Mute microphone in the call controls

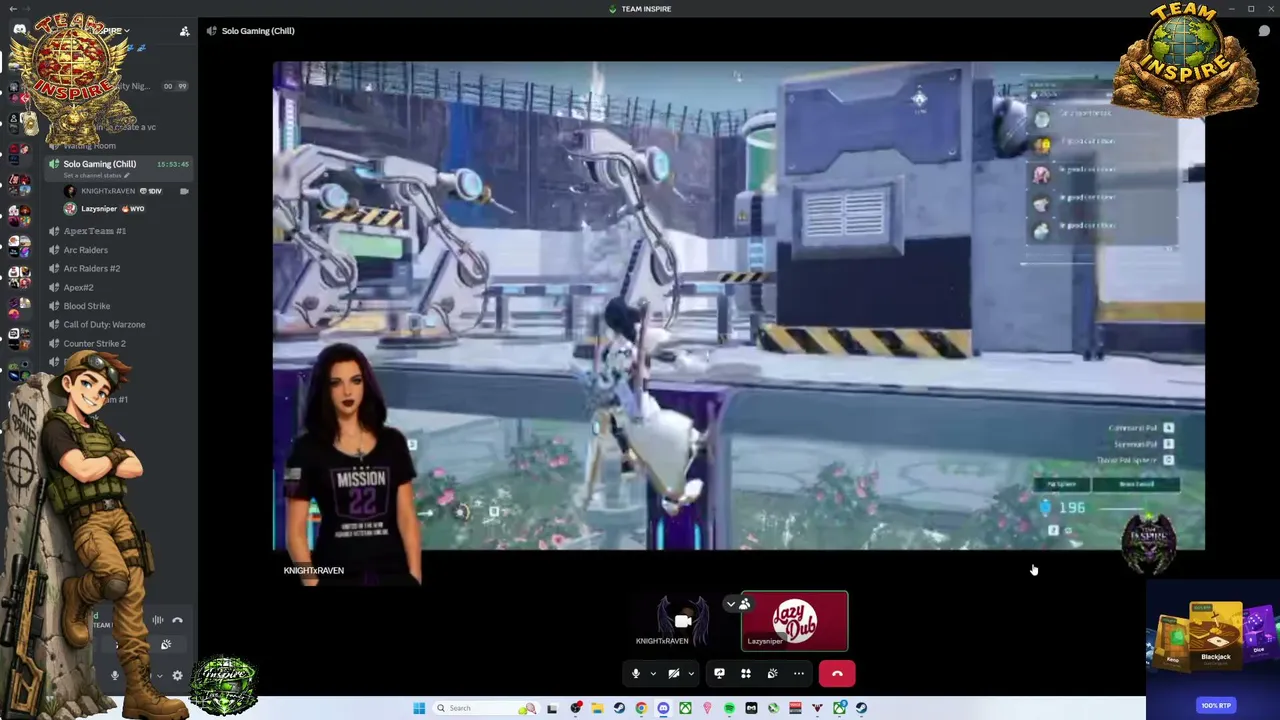(635, 674)
